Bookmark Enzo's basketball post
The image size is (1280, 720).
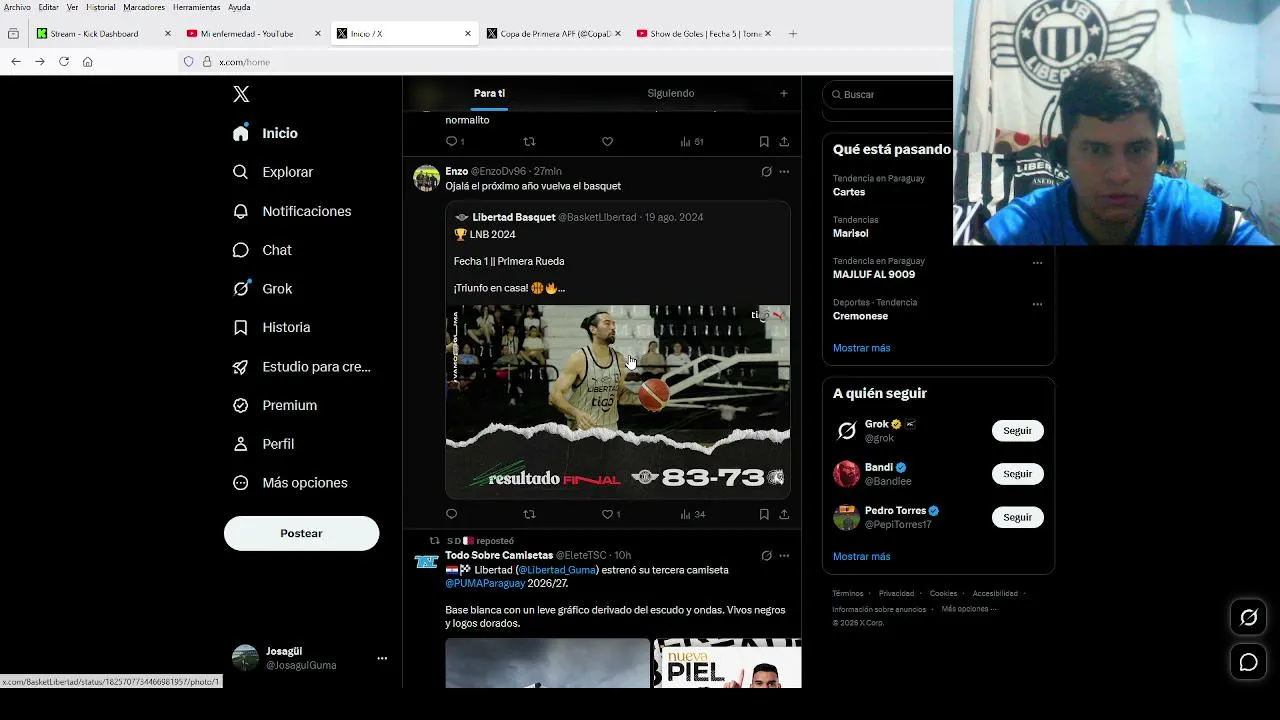764,514
